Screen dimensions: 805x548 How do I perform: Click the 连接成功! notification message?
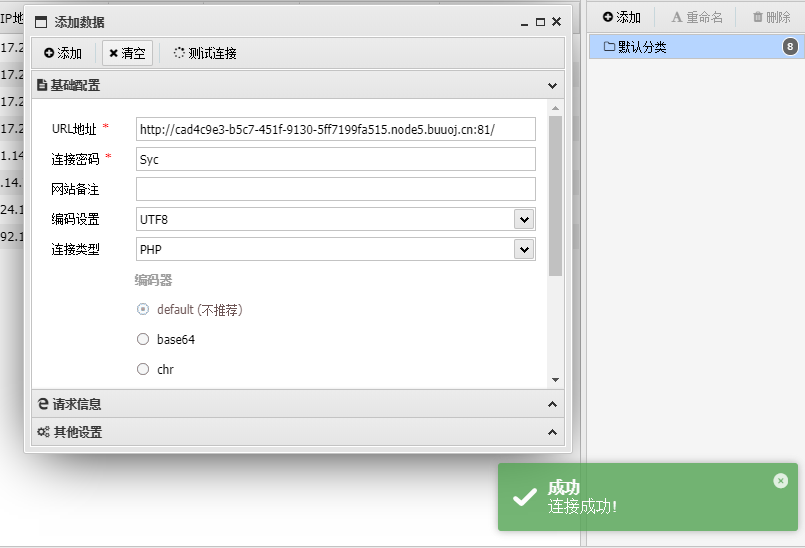pyautogui.click(x=582, y=507)
